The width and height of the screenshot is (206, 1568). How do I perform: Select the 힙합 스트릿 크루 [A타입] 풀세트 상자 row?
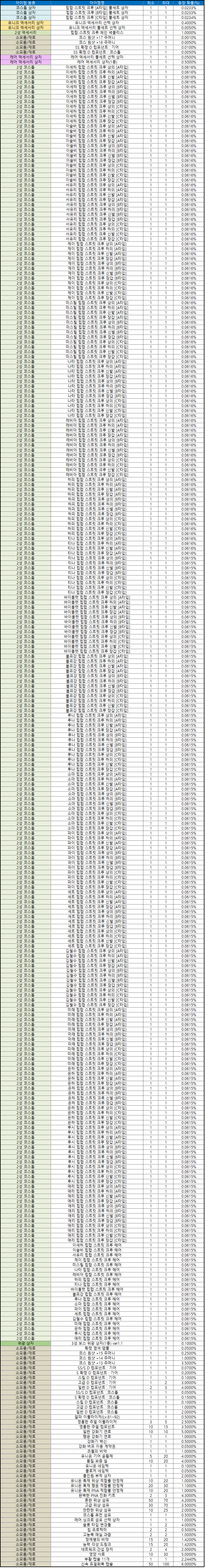click(103, 7)
